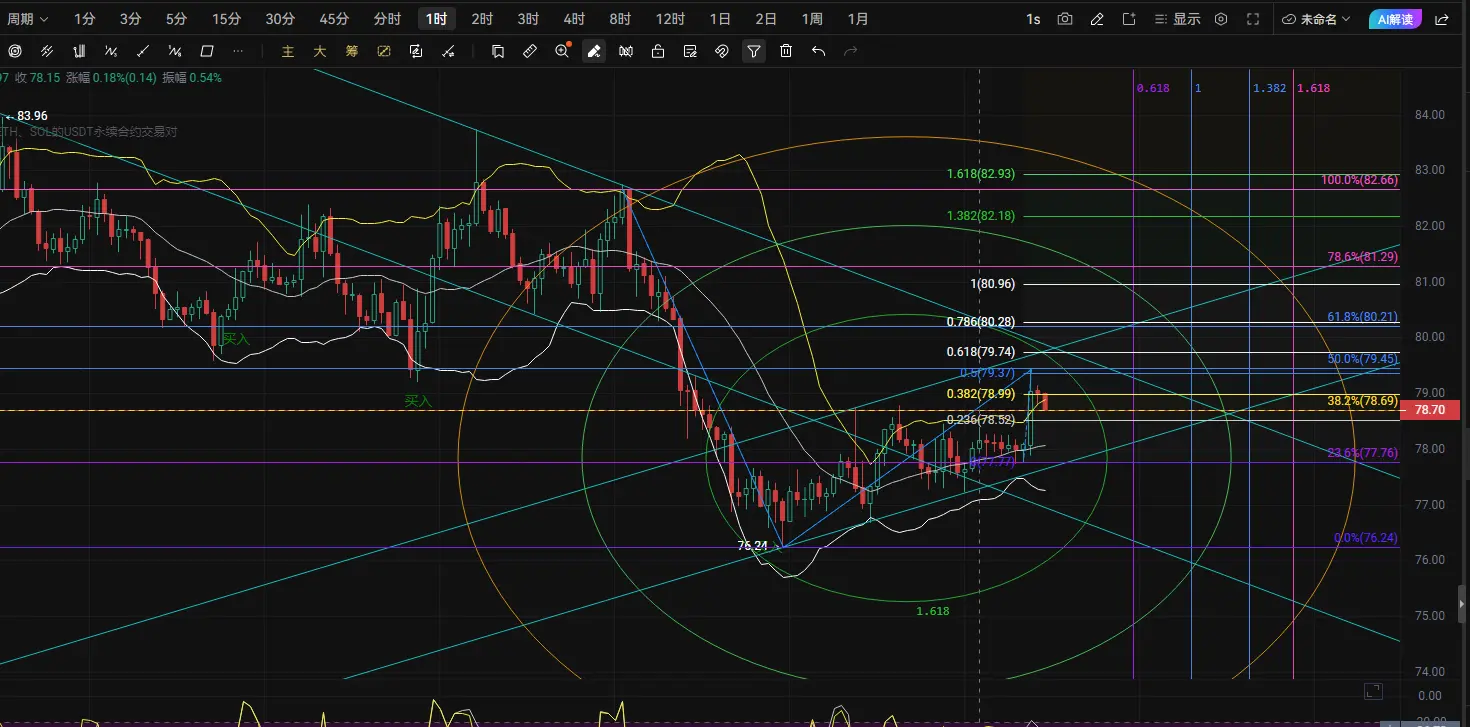Expand more drawing tools ellipsis
Screen dimensions: 1470x727
pyautogui.click(x=238, y=51)
